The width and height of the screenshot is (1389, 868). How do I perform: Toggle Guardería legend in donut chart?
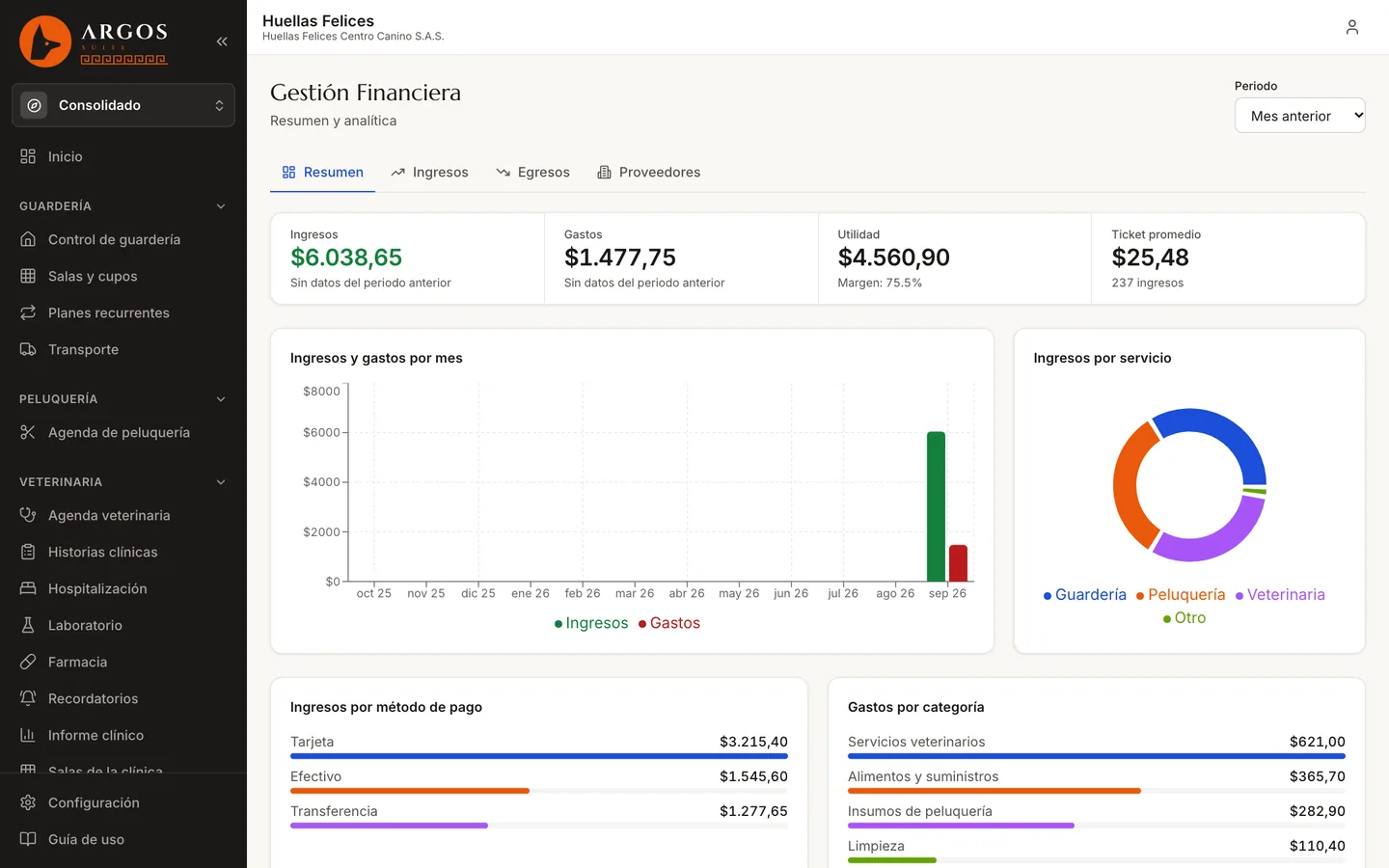(x=1085, y=595)
